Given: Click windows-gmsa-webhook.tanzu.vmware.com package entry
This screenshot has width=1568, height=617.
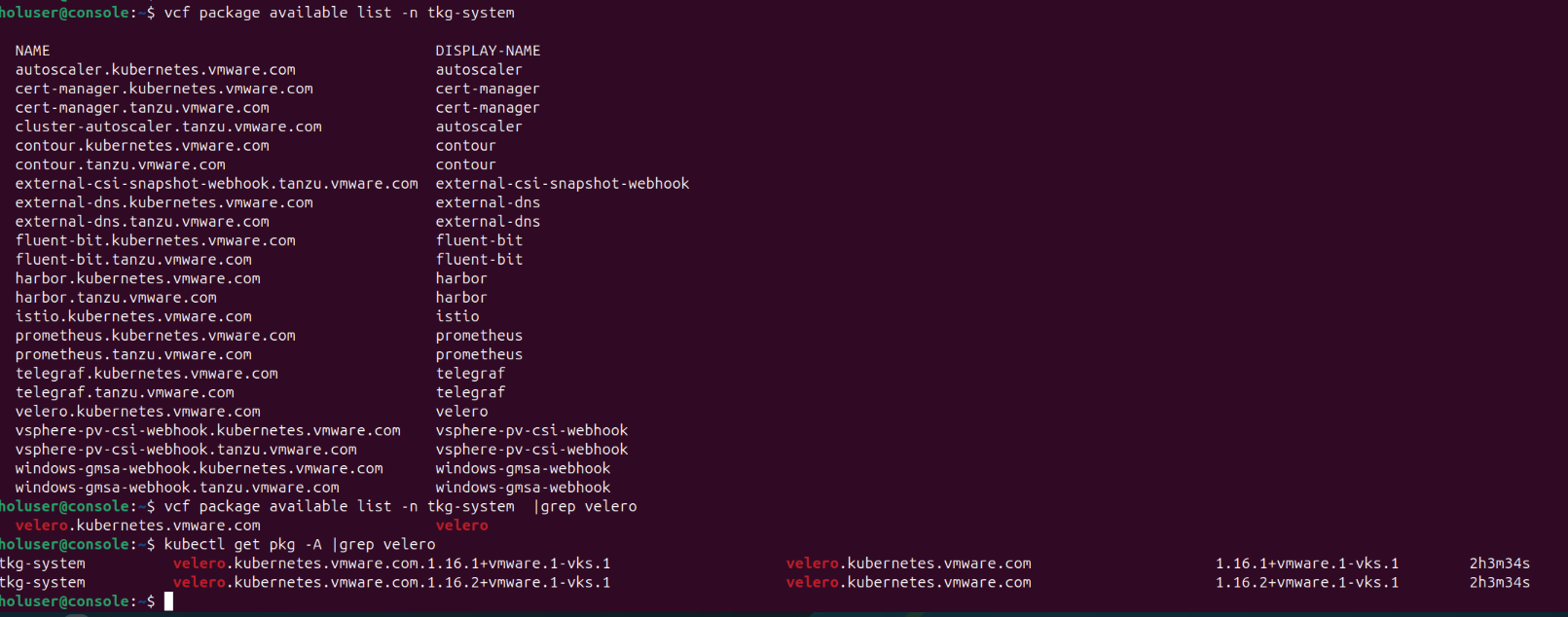Looking at the screenshot, I should [177, 488].
